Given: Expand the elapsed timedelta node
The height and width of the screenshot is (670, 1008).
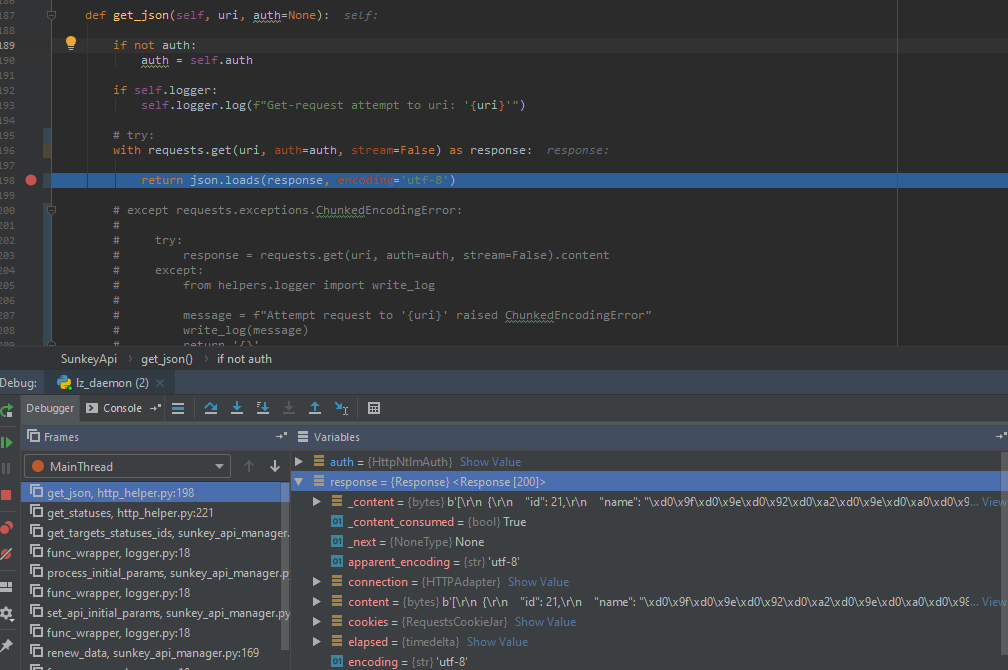Looking at the screenshot, I should click(317, 642).
